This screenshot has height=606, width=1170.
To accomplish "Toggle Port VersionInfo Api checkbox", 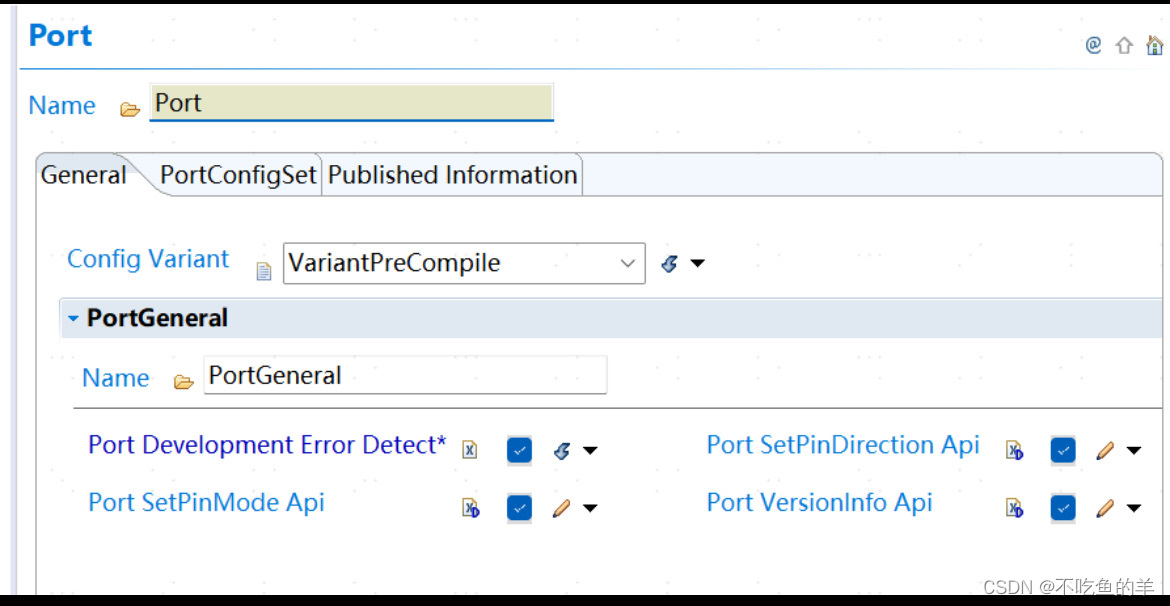I will [1063, 508].
